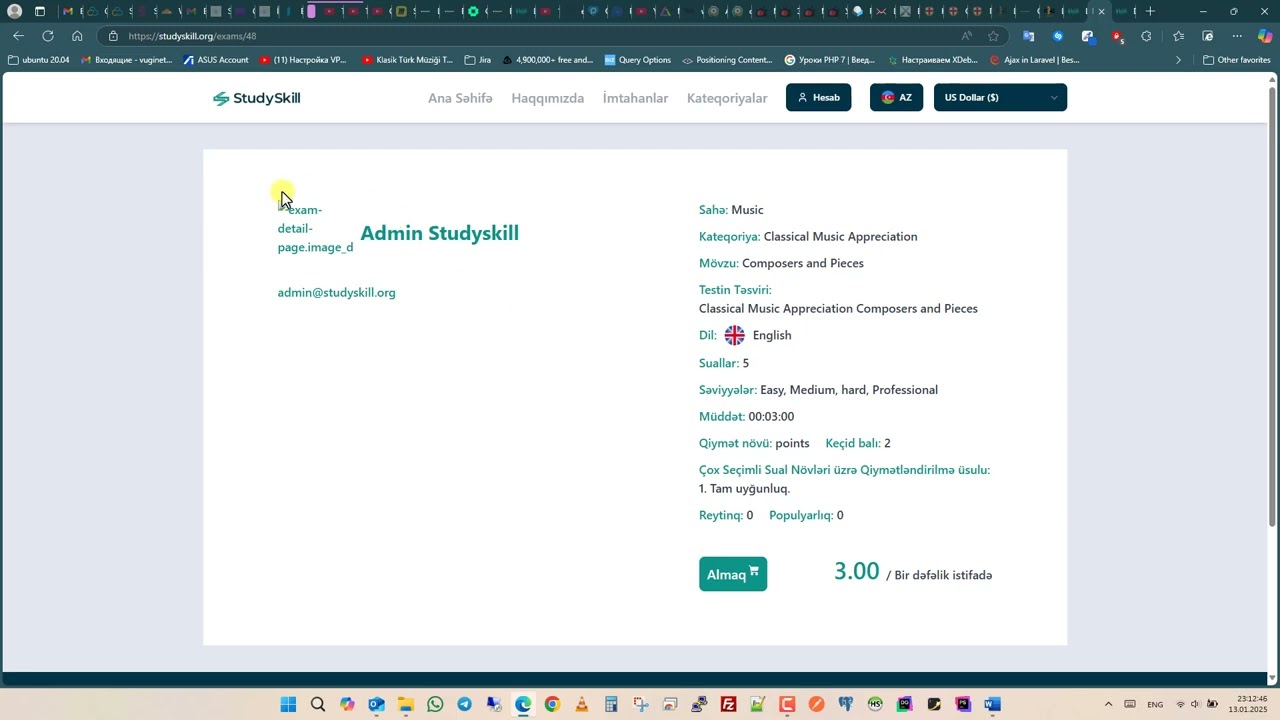Open the ubuntu 20.04 bookmark
The height and width of the screenshot is (720, 1280).
[x=38, y=60]
